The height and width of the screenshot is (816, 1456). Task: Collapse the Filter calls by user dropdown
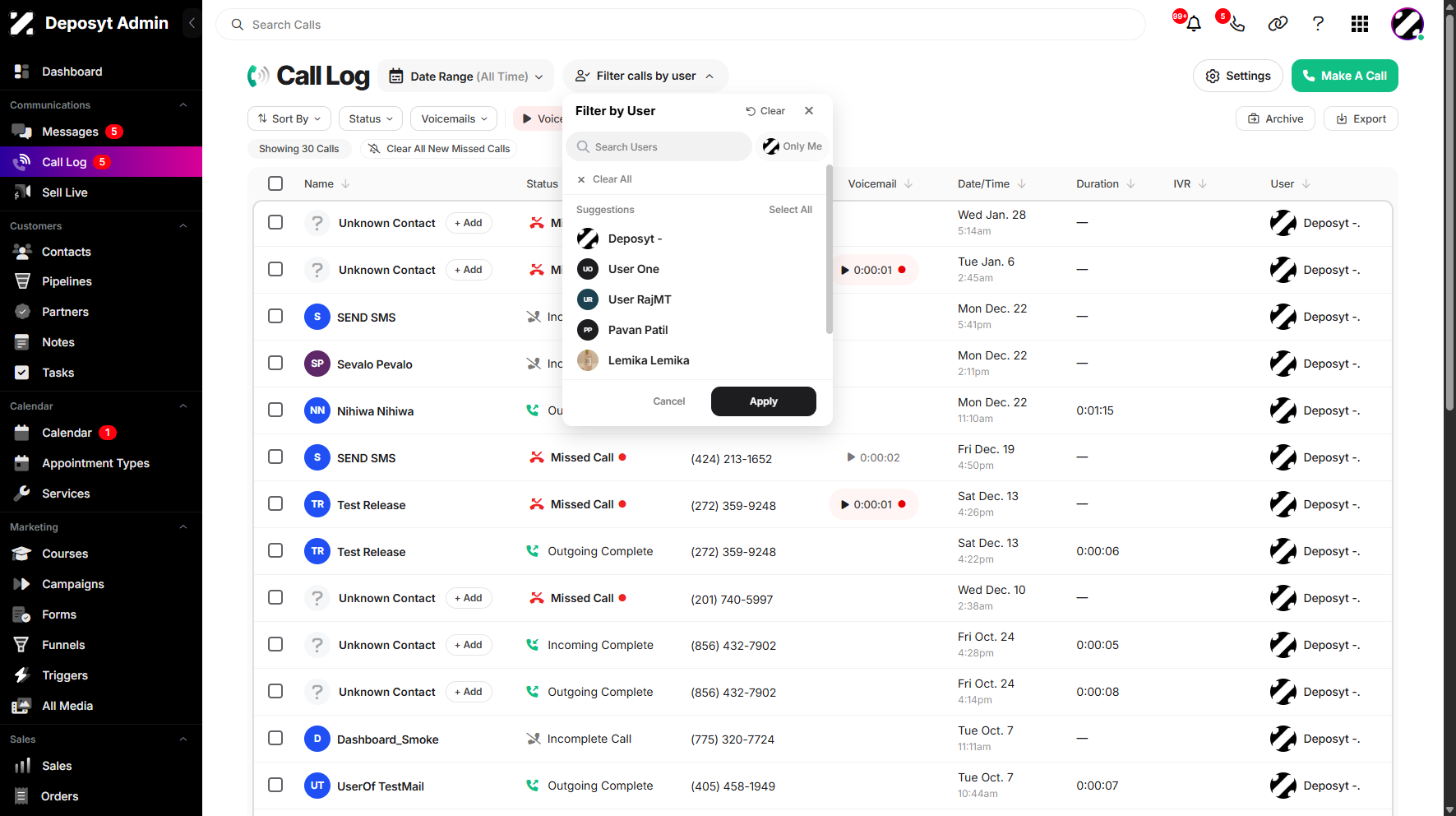tap(645, 76)
